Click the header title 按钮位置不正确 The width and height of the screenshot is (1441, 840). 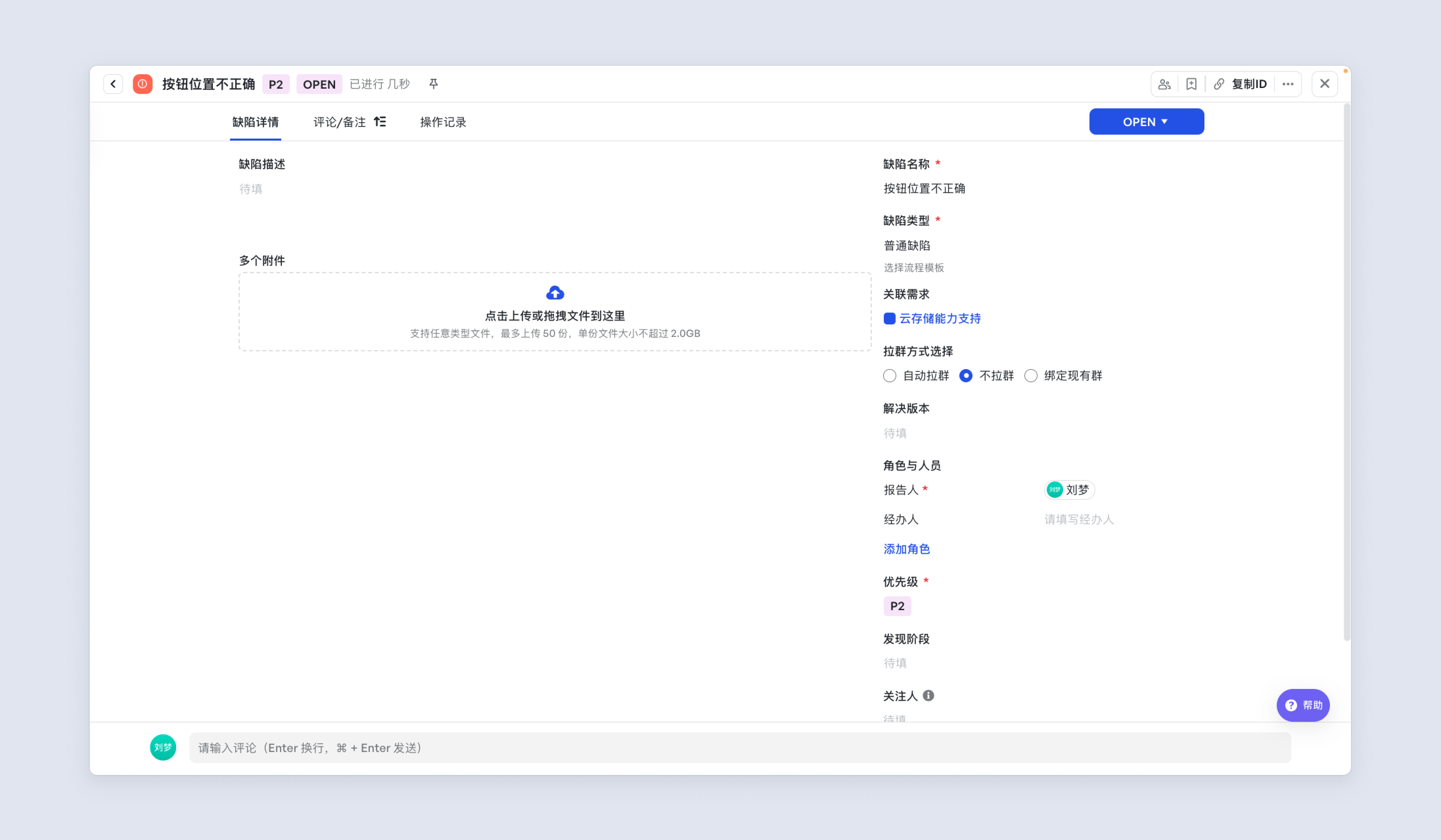[x=208, y=84]
